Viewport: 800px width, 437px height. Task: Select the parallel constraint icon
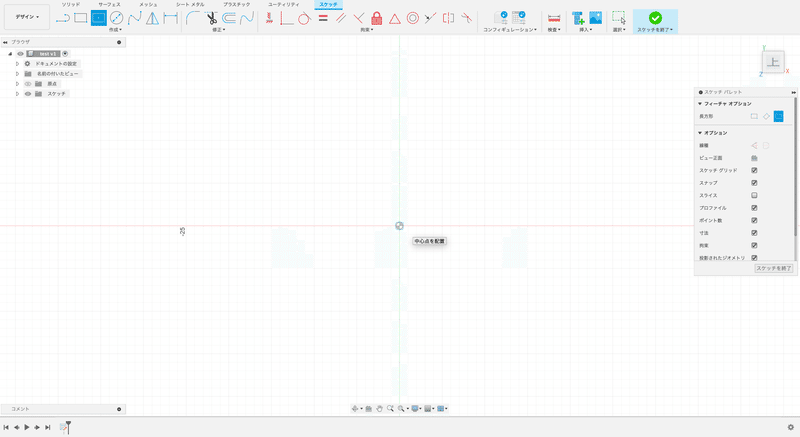(341, 18)
